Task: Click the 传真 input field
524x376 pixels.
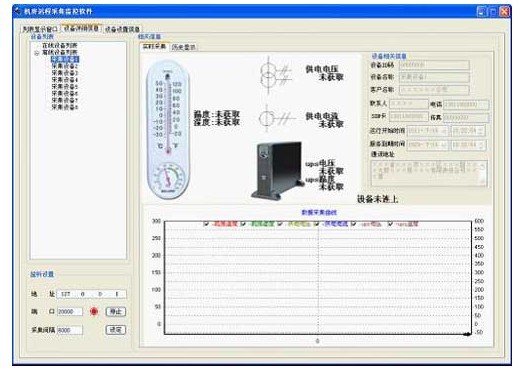Action: (466, 117)
